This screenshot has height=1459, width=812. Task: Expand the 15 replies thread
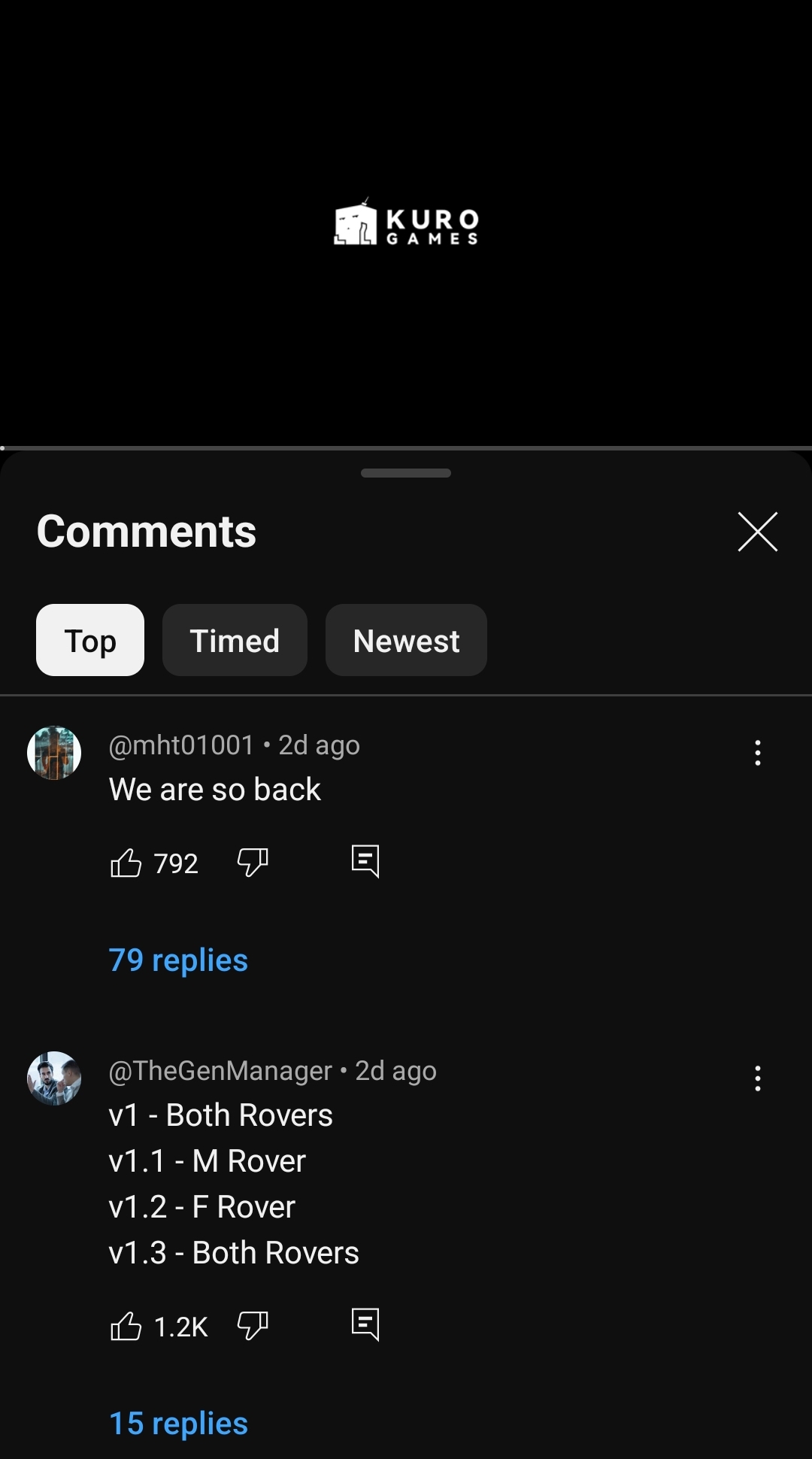tap(178, 1424)
